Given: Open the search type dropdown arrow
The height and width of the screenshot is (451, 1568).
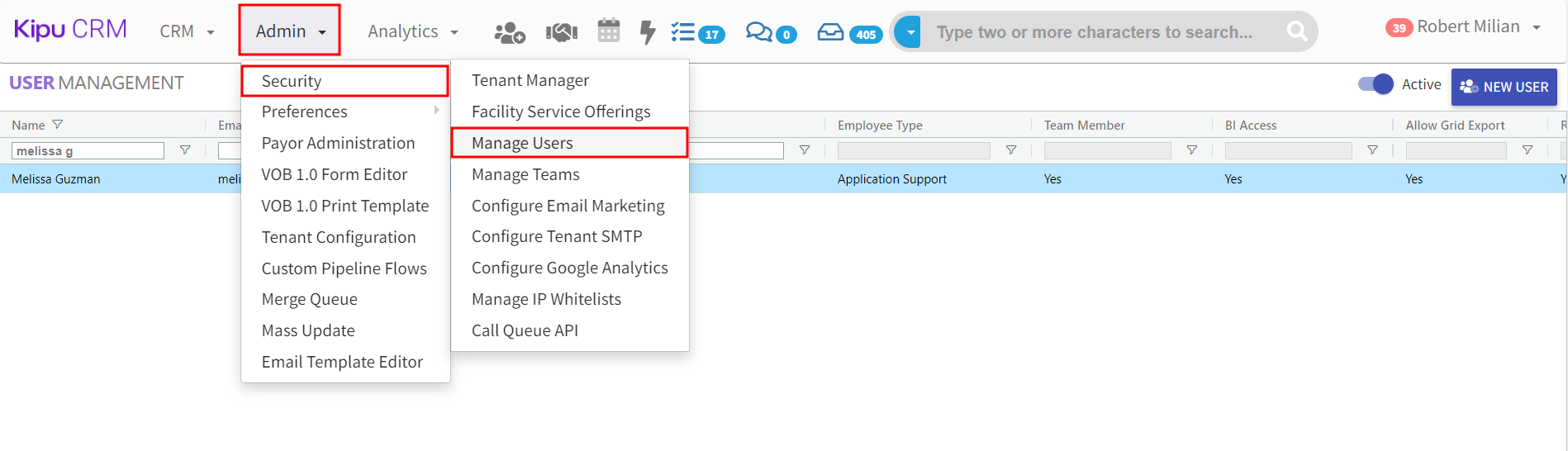Looking at the screenshot, I should (910, 32).
